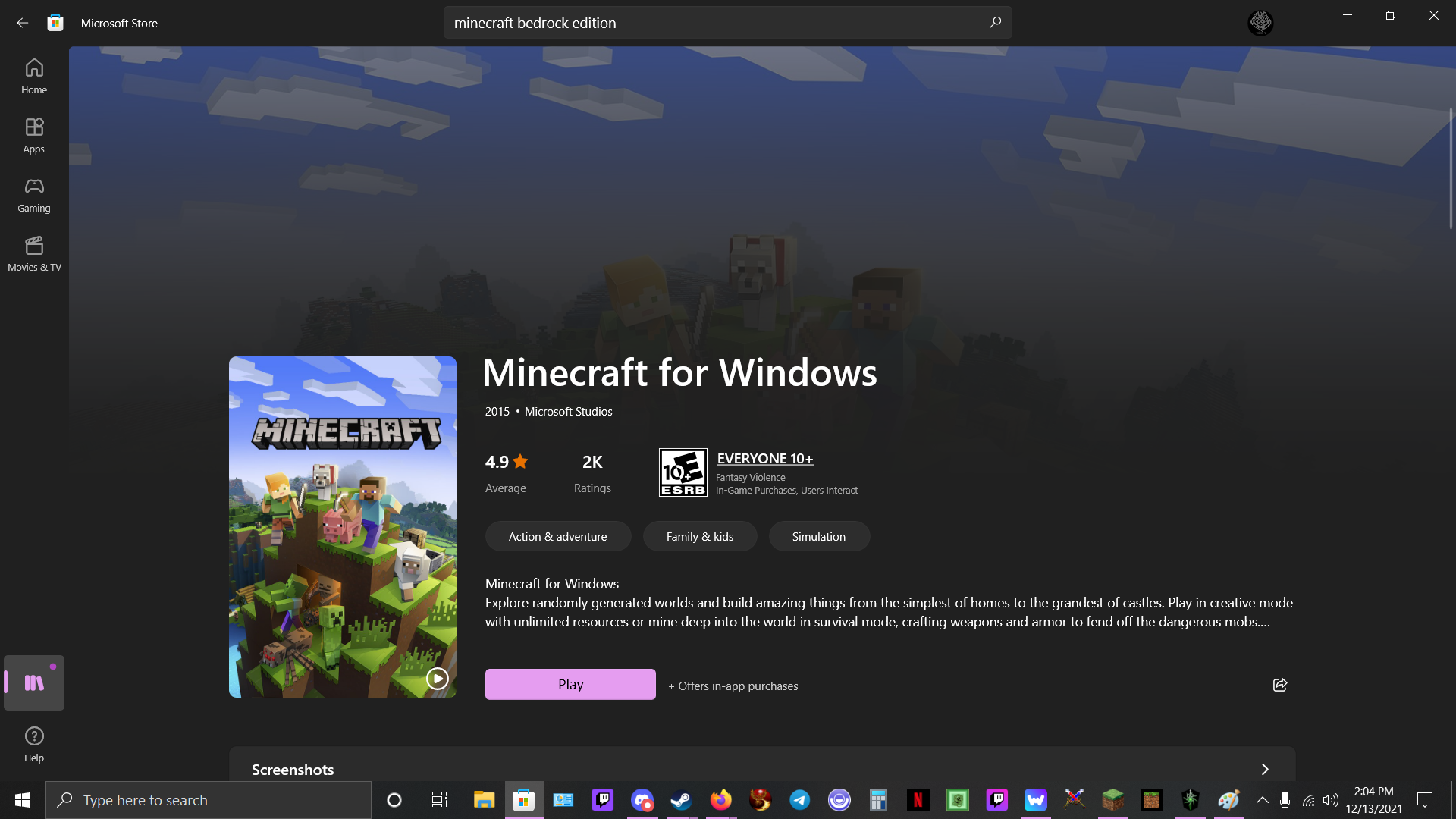
Task: Select the Action & adventure category tag
Action: pos(557,536)
